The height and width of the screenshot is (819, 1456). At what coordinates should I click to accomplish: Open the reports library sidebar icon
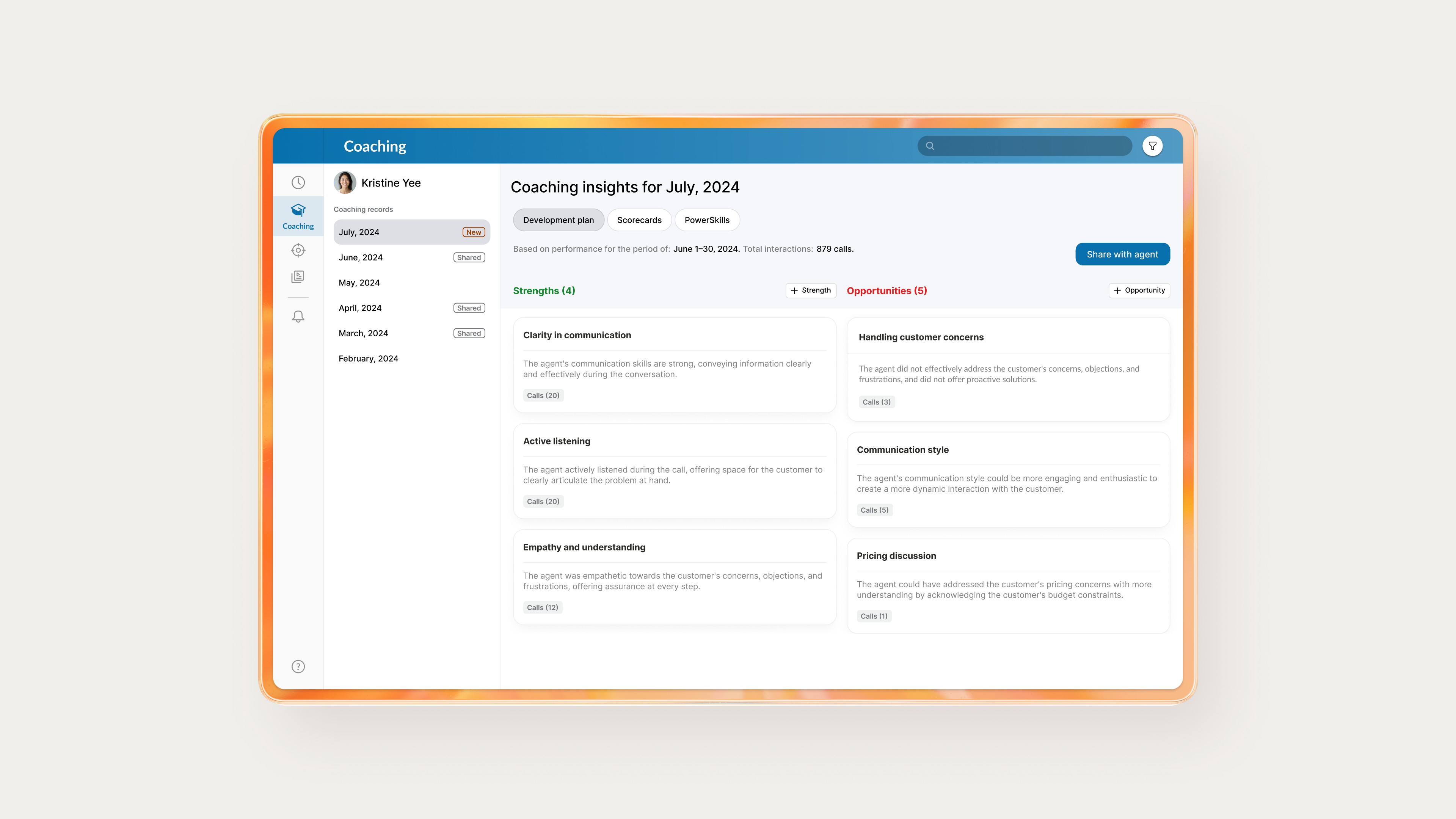point(298,276)
